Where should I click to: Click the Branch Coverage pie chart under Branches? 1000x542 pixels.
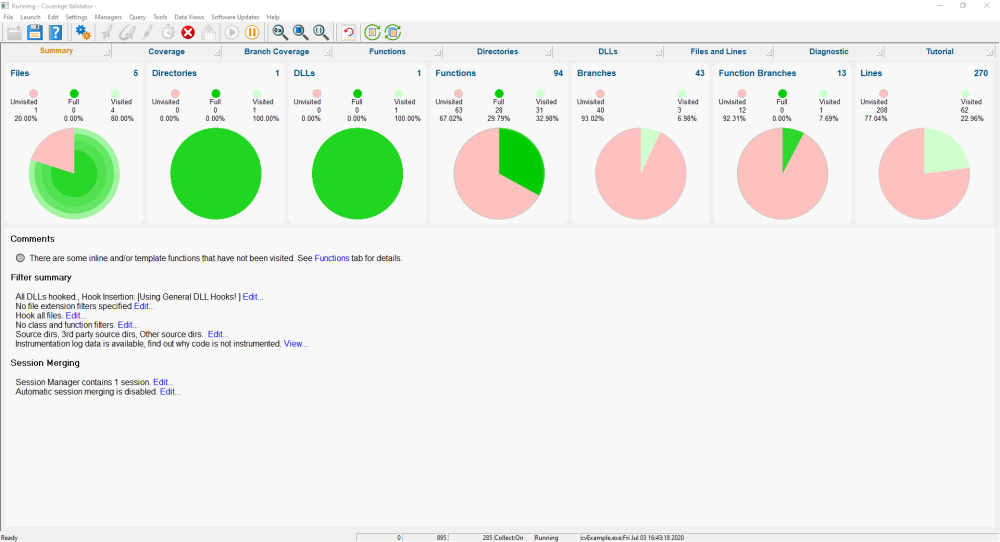[641, 173]
